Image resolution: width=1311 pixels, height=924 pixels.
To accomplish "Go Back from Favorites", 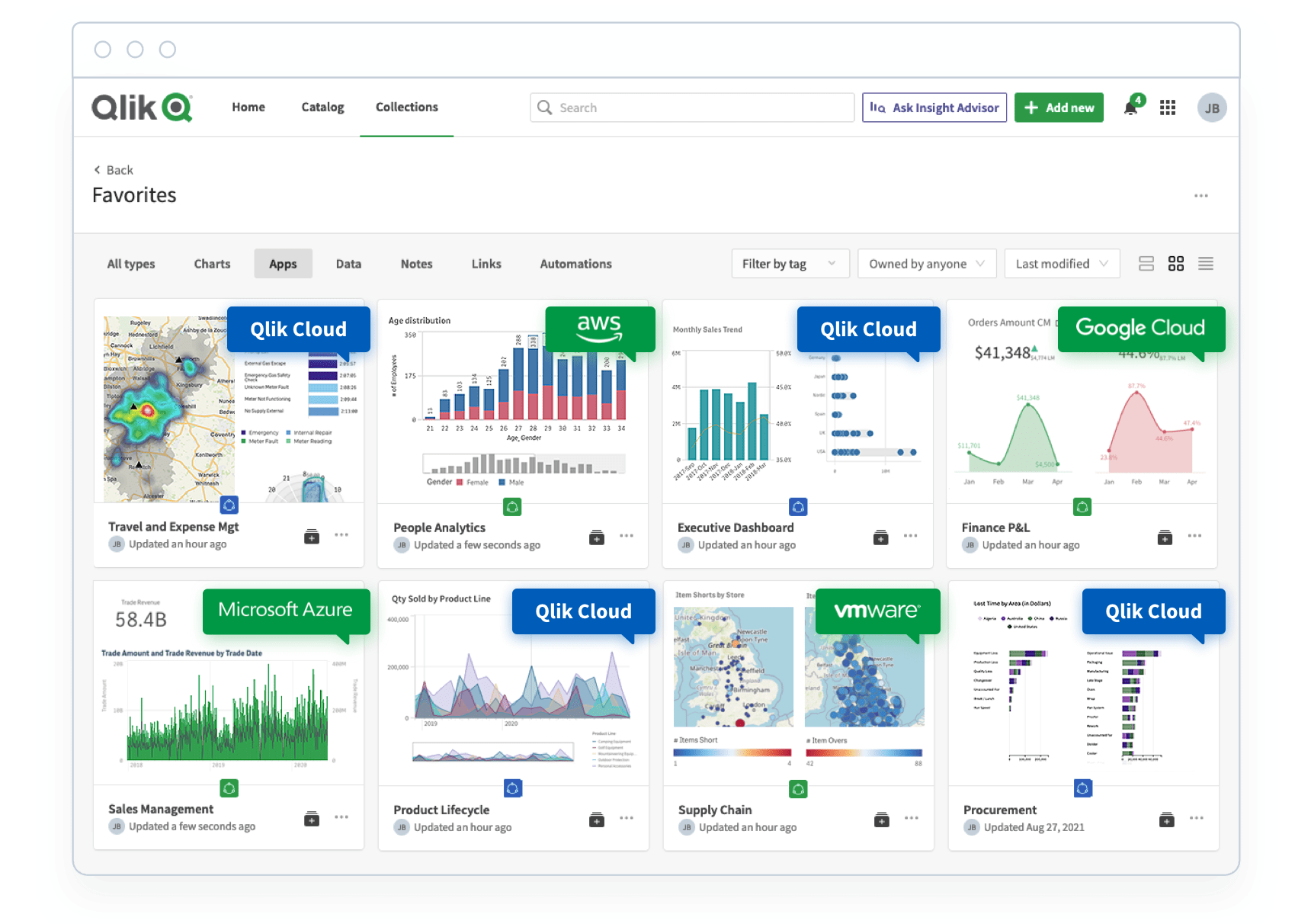I will 113,170.
